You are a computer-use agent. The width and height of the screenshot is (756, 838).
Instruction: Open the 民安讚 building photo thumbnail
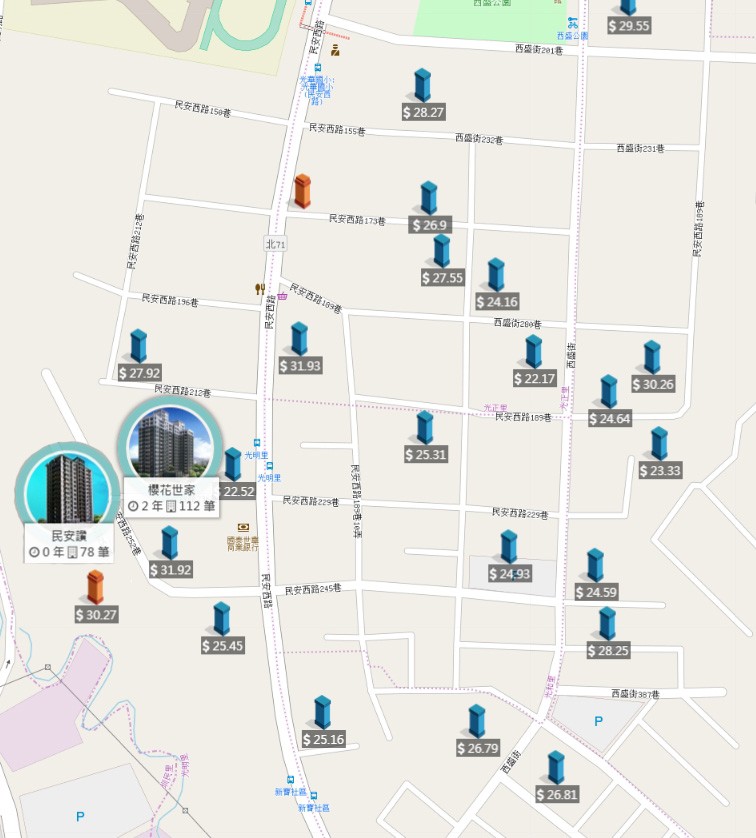pyautogui.click(x=67, y=489)
